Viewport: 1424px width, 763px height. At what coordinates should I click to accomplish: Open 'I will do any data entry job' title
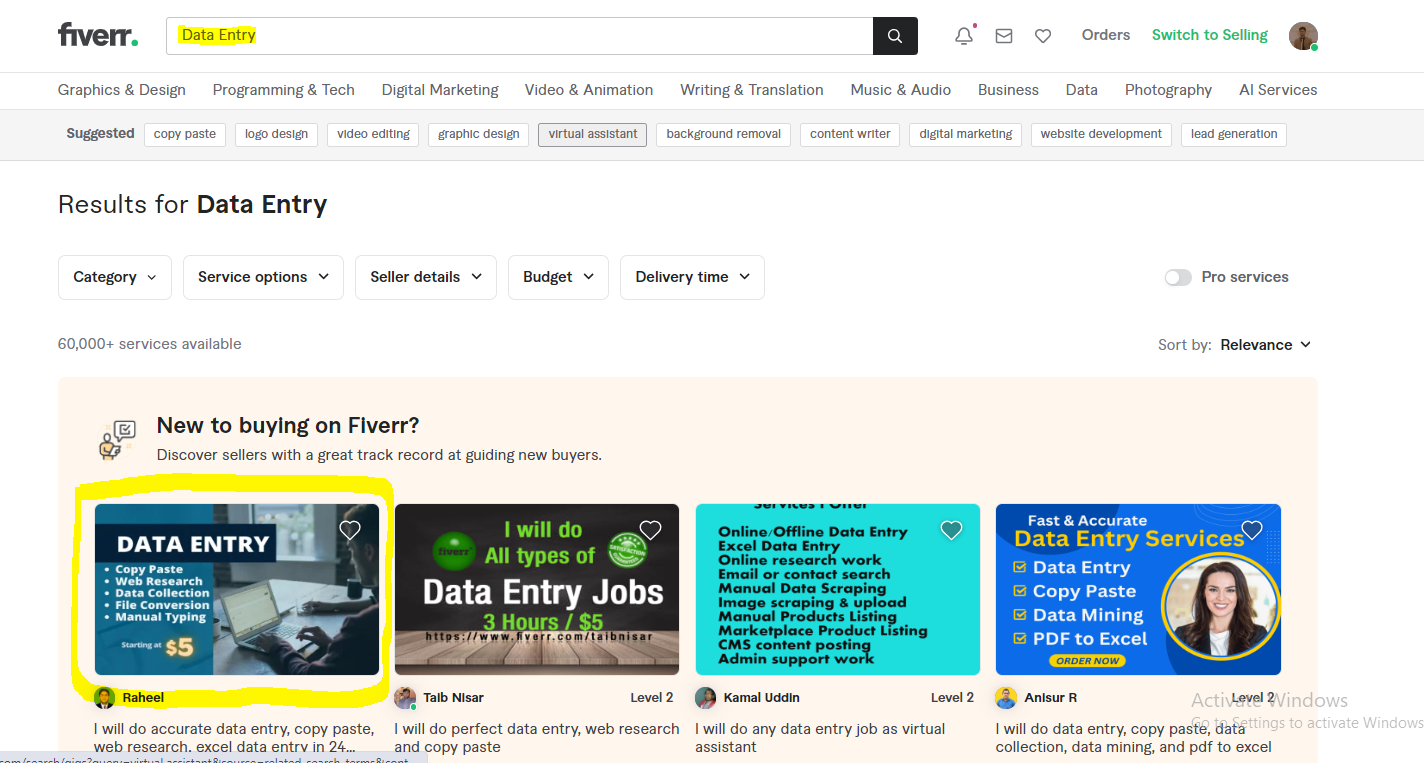[x=820, y=738]
